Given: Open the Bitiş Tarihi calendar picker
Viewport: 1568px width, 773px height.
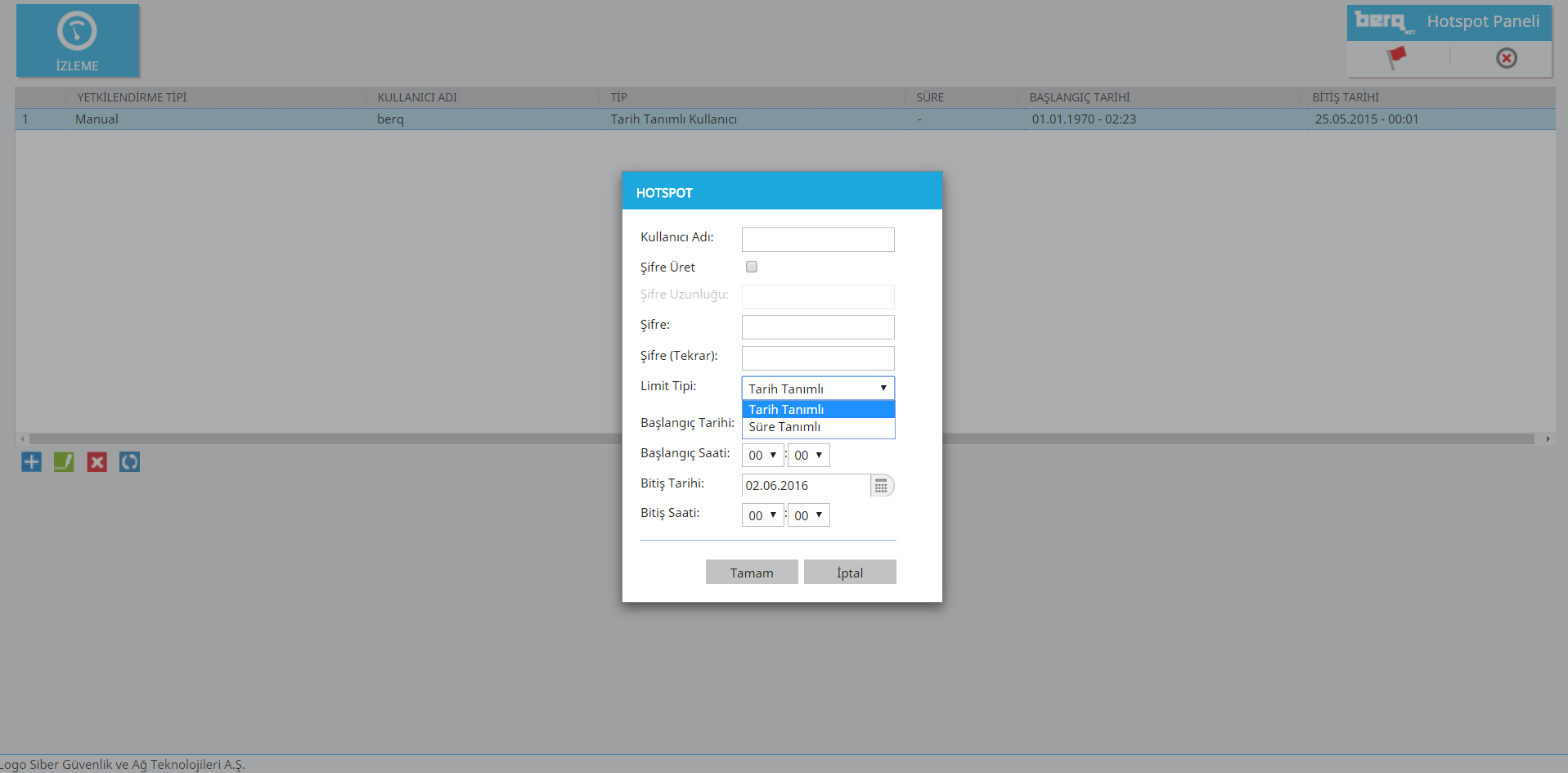Looking at the screenshot, I should (882, 486).
